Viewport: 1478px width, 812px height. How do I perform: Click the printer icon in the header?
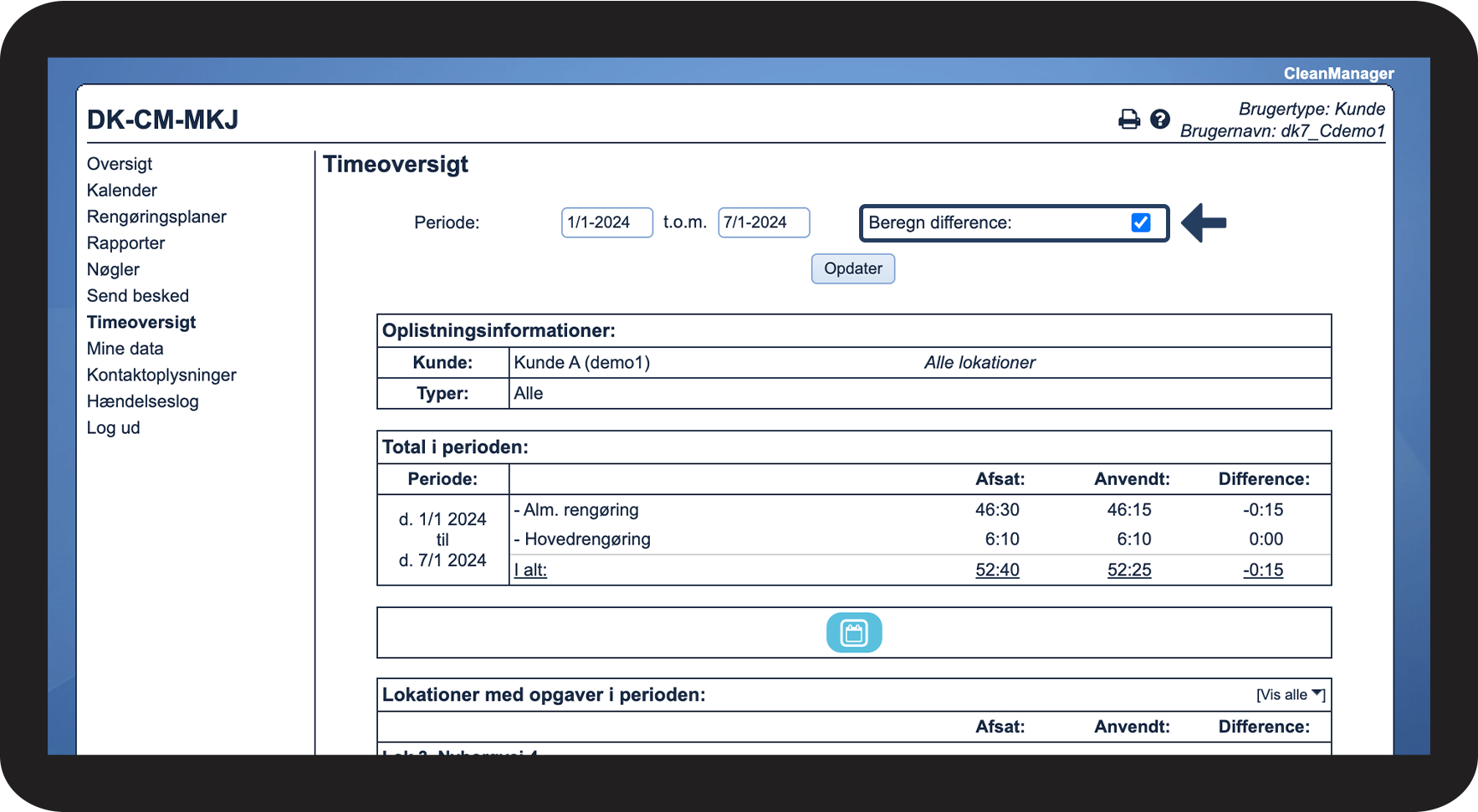[x=1128, y=120]
